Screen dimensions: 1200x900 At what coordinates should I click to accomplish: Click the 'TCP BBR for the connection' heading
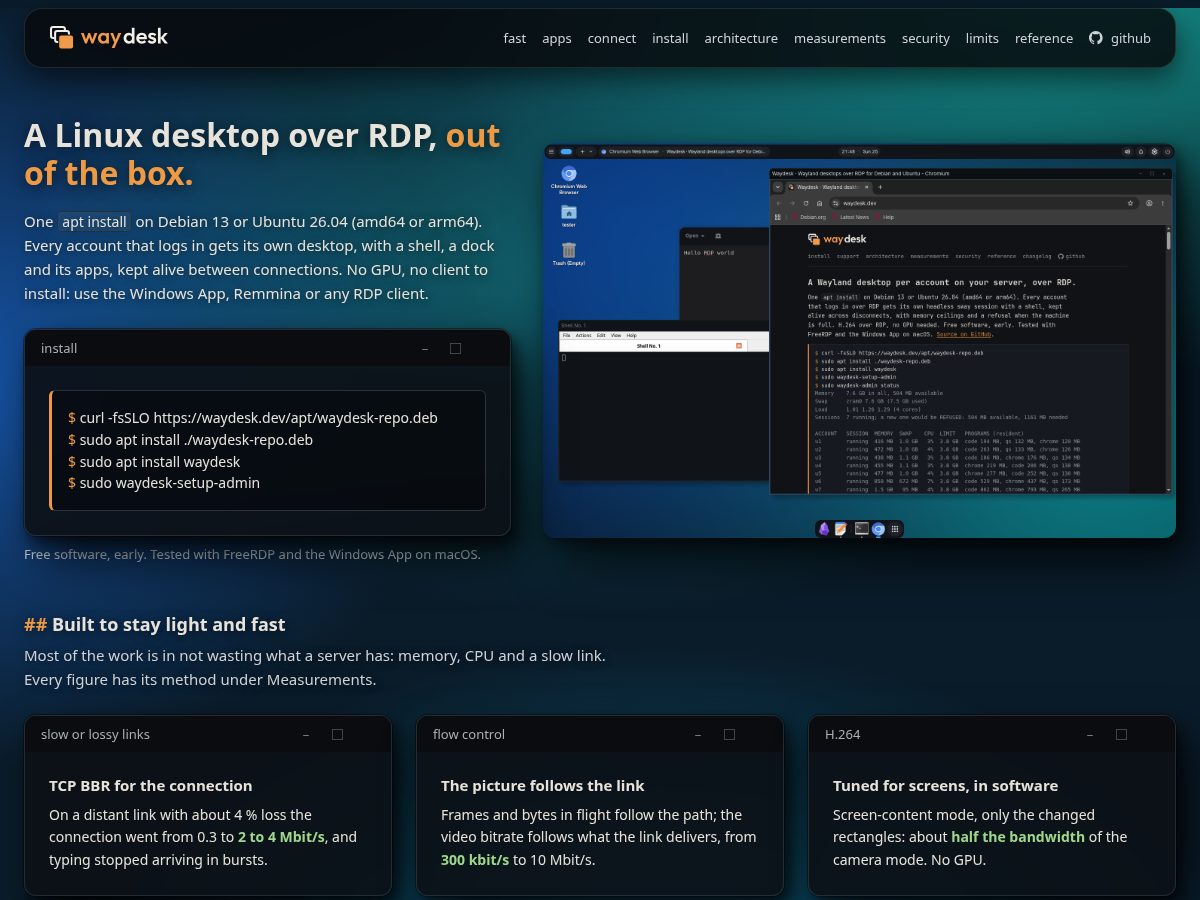click(x=151, y=786)
